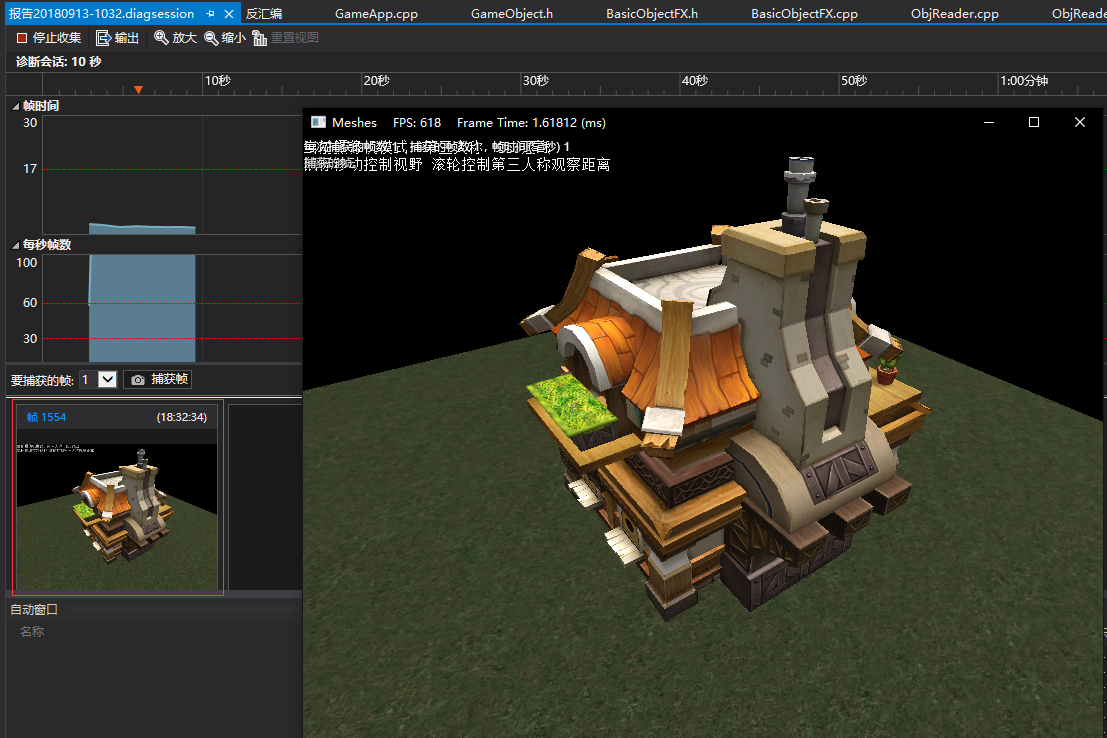Viewport: 1107px width, 738px height.
Task: Click the 20秒 mark on the timeline ruler
Action: pos(376,81)
